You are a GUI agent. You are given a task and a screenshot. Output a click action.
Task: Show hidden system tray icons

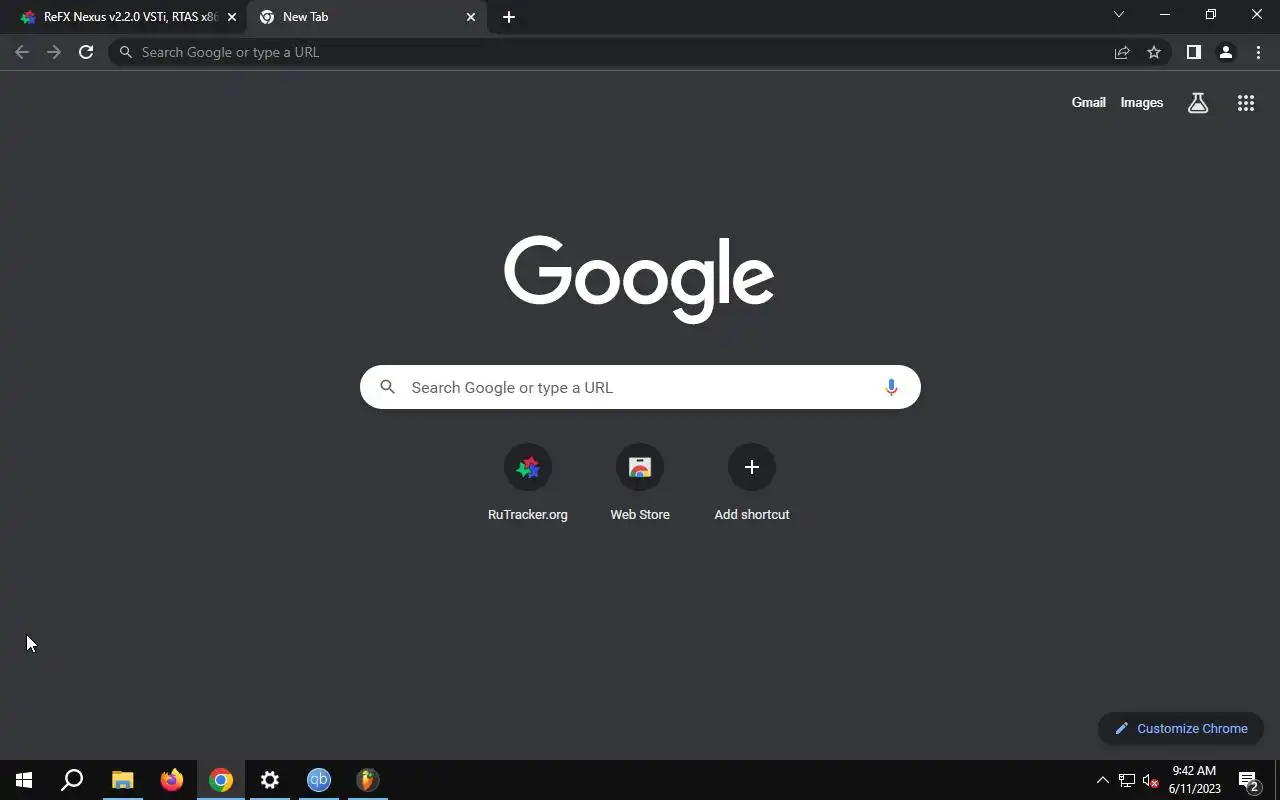[x=1103, y=780]
